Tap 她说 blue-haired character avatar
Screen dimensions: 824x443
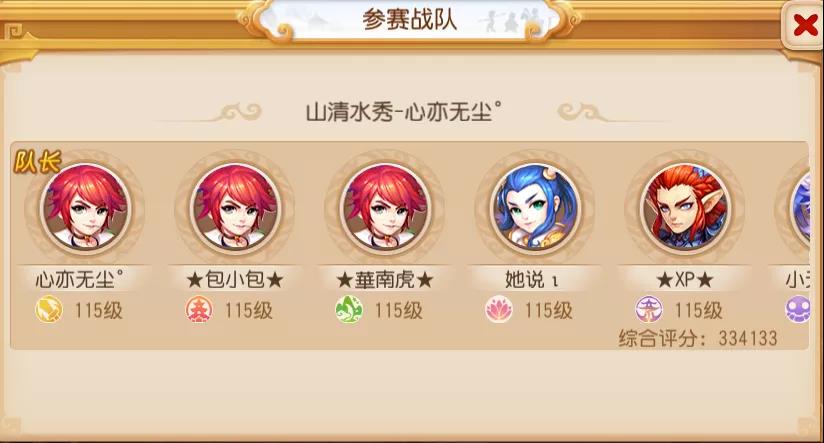[535, 209]
